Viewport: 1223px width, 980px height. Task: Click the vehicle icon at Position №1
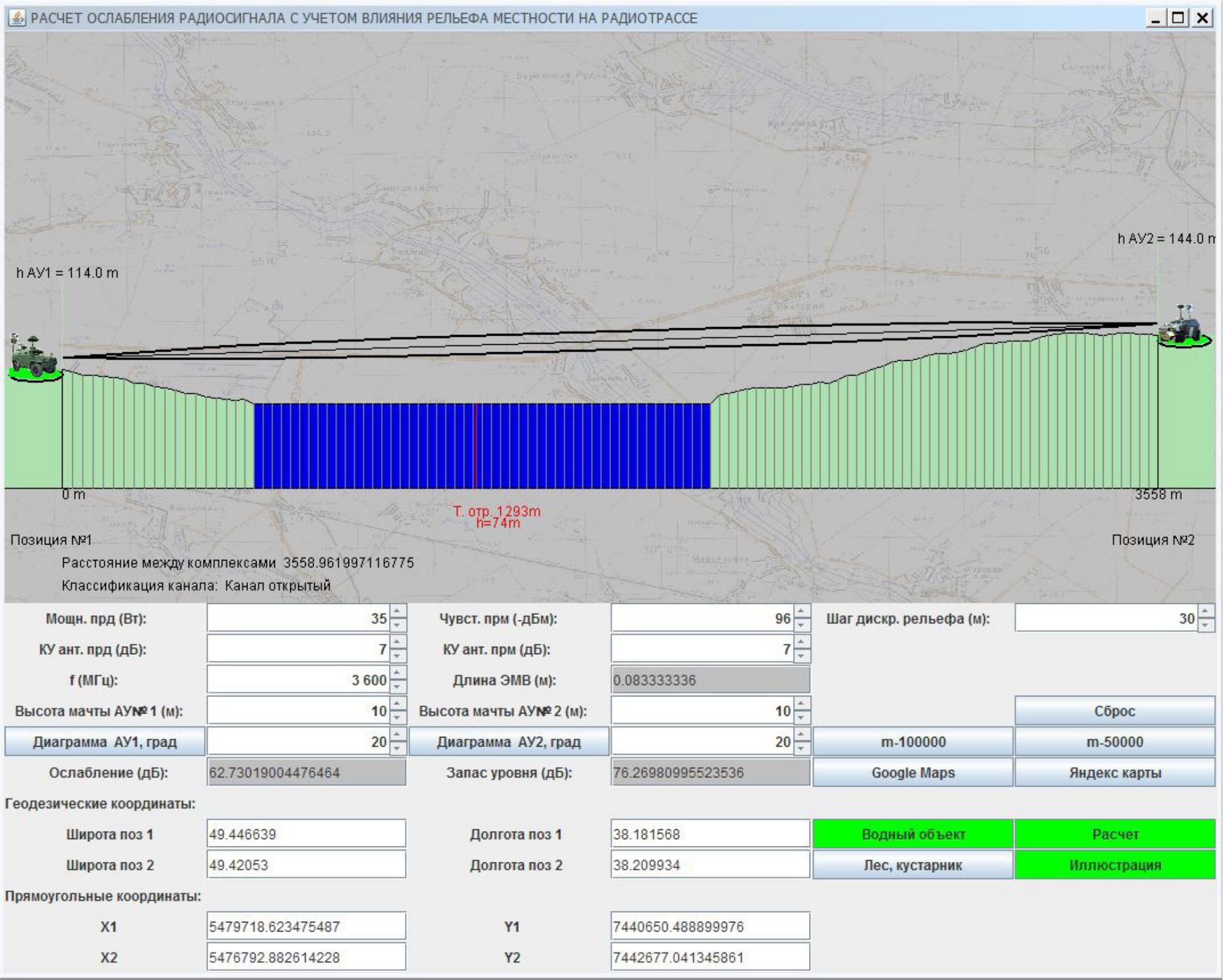[x=33, y=358]
